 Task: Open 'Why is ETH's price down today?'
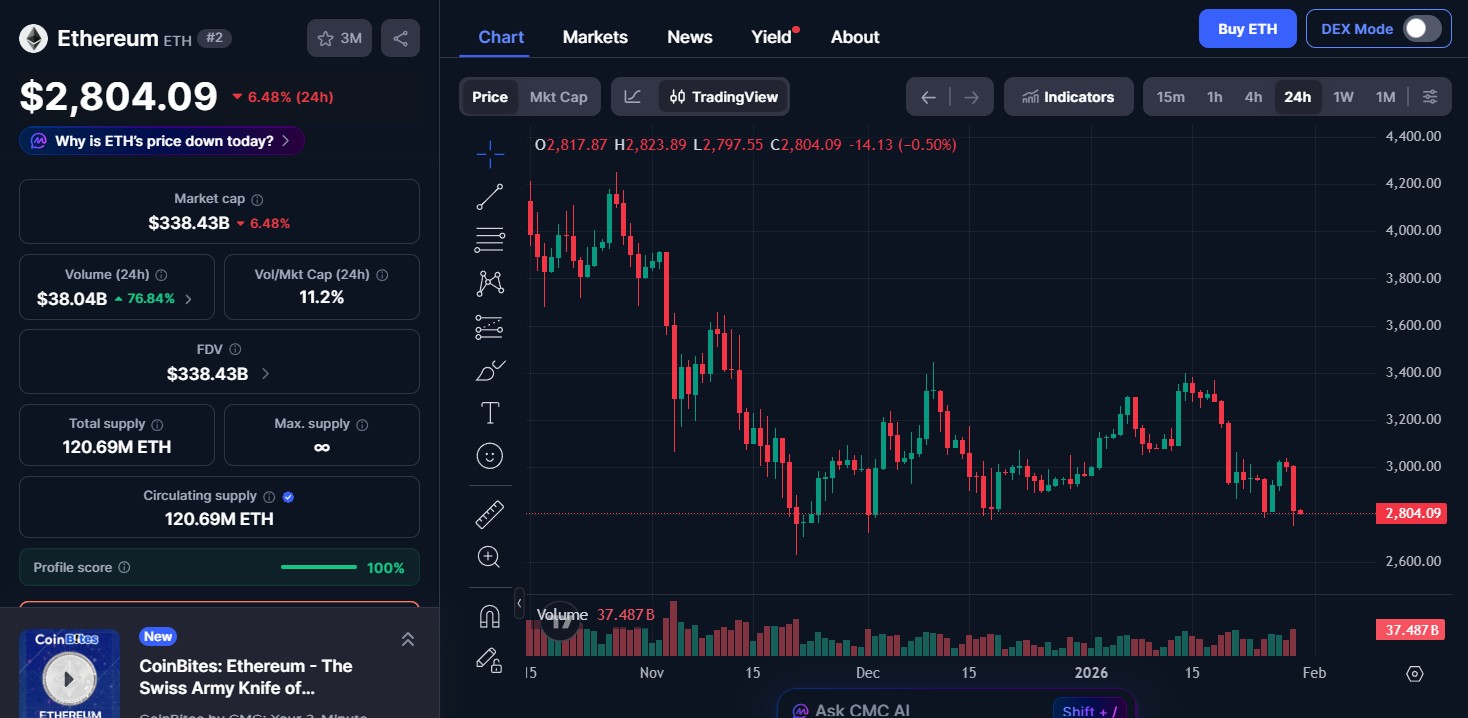[161, 141]
